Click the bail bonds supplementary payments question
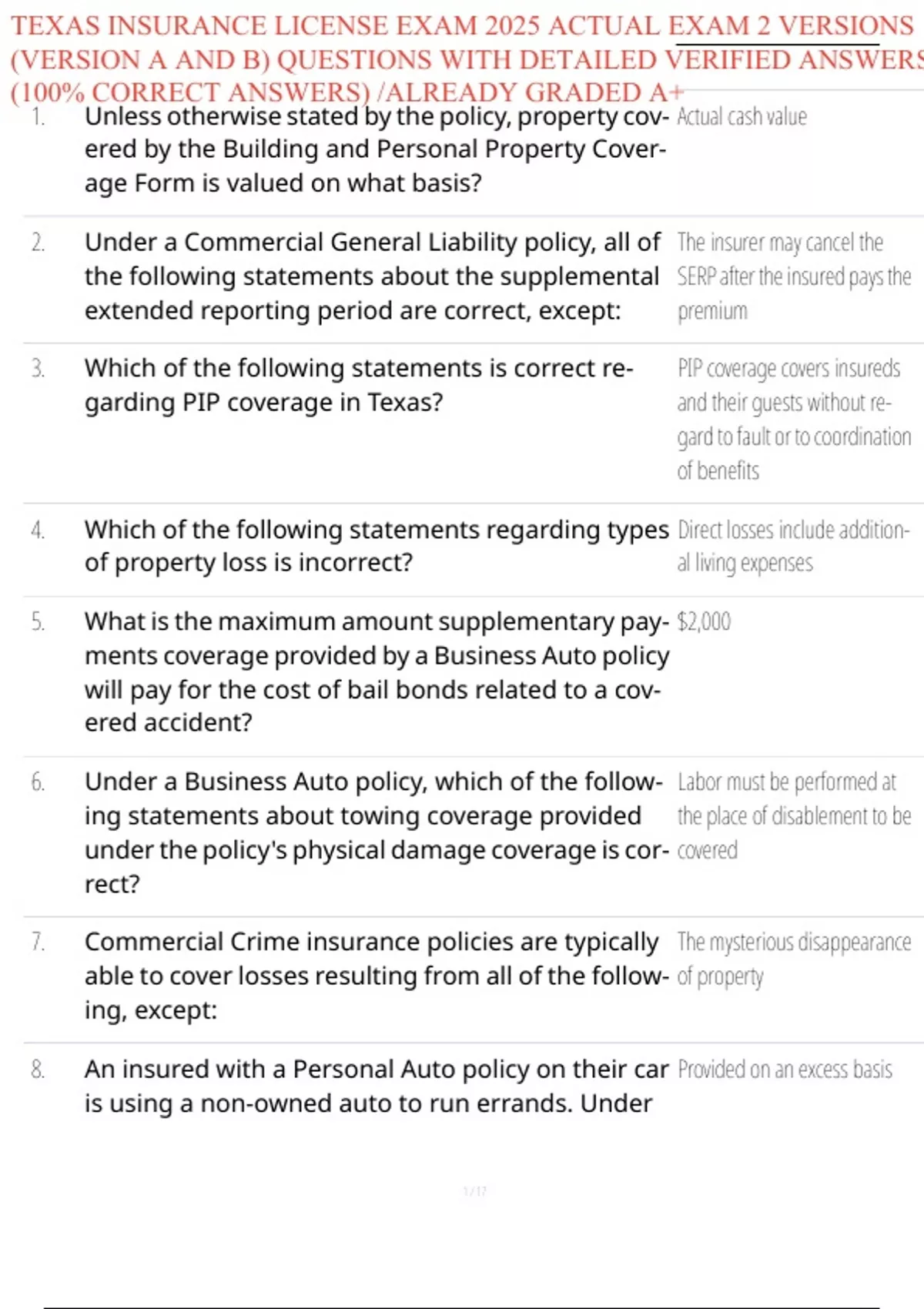This screenshot has height=1309, width=924. pyautogui.click(x=376, y=671)
